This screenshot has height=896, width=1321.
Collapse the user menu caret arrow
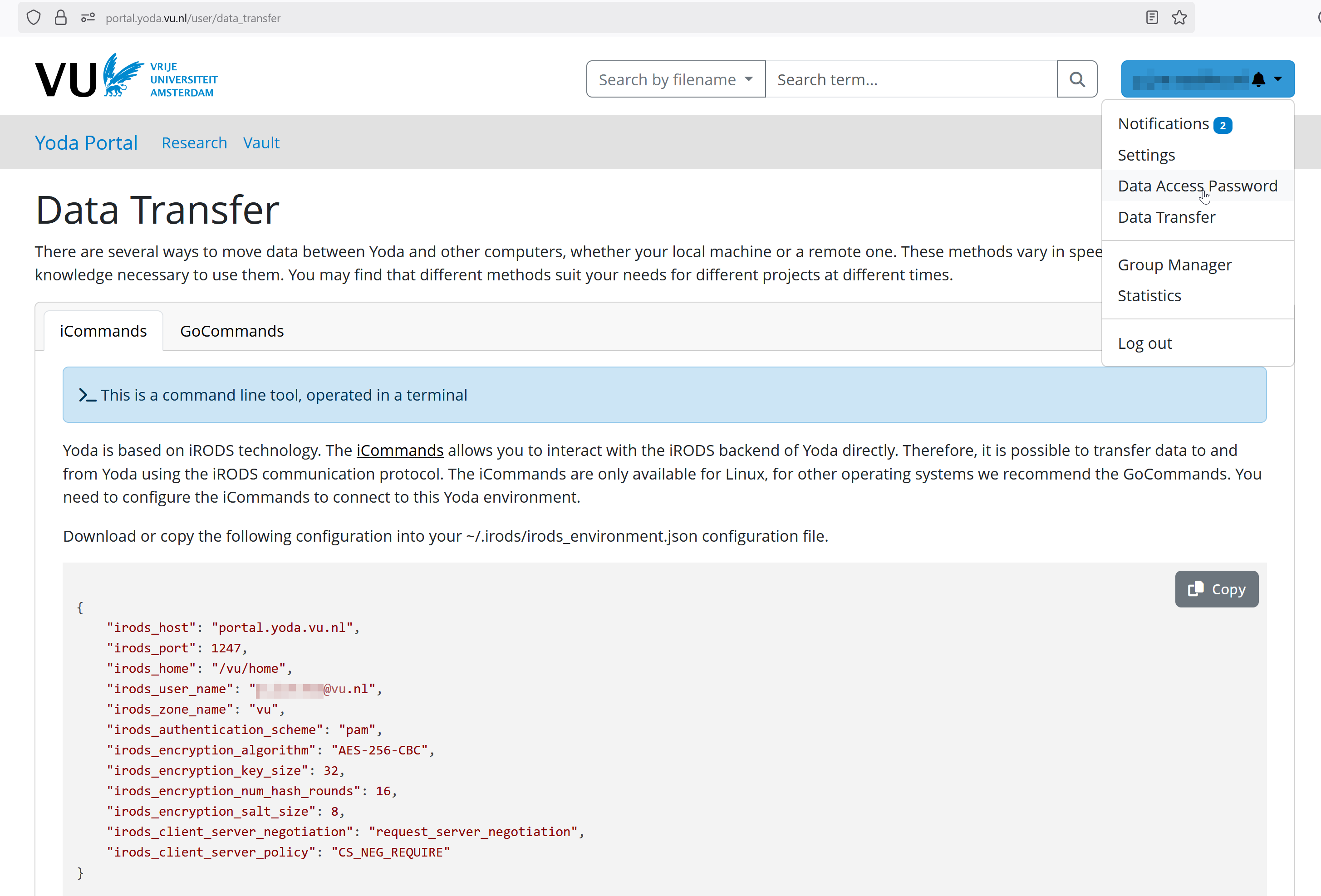(1278, 79)
